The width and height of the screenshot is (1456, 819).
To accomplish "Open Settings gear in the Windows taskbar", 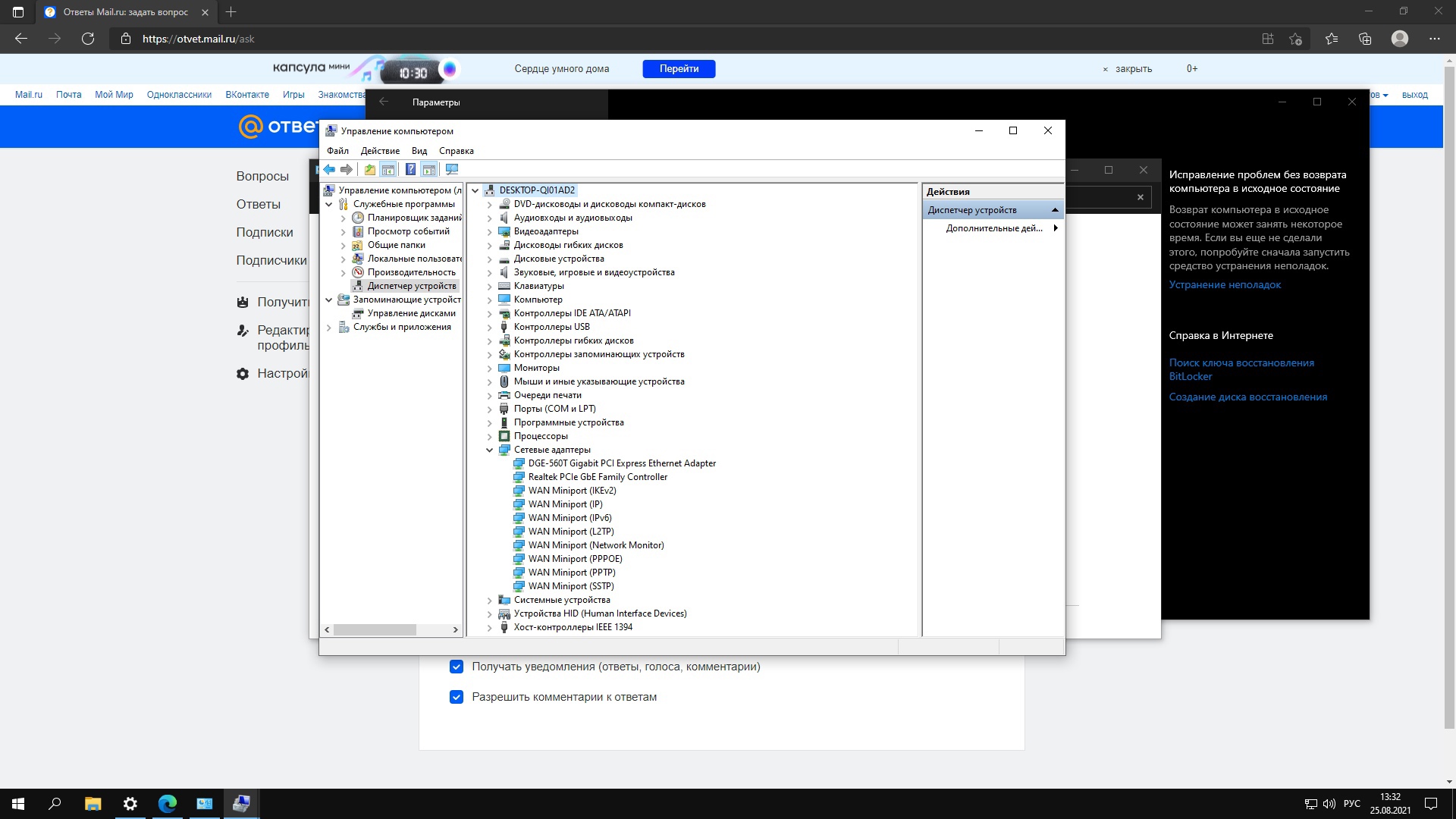I will 130,804.
